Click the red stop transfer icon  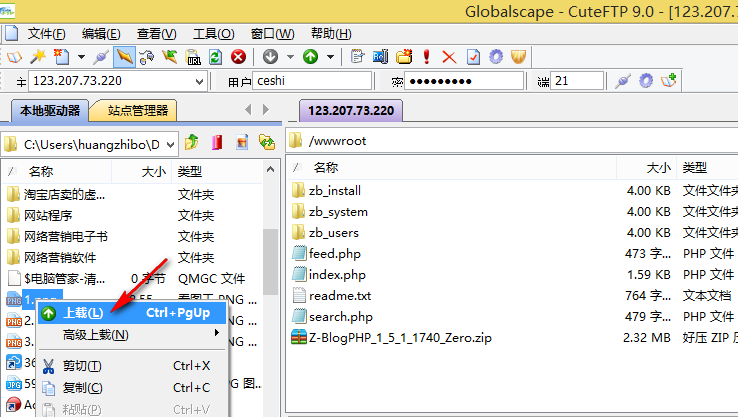238,57
